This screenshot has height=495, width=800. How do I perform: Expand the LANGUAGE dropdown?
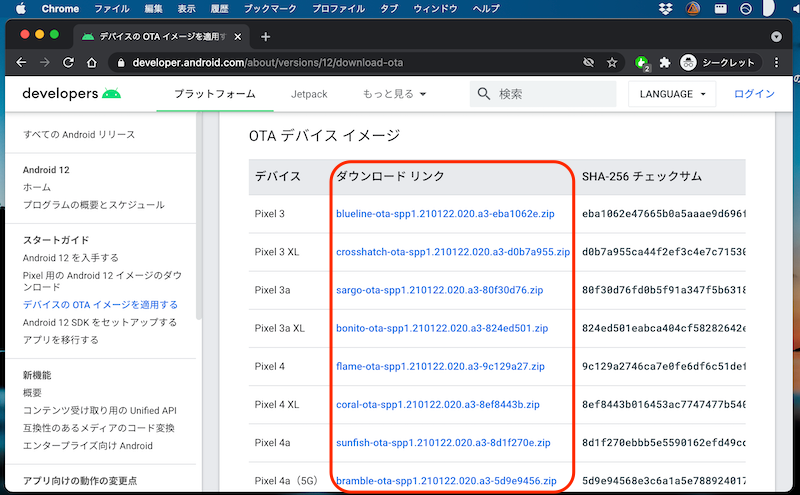673,94
